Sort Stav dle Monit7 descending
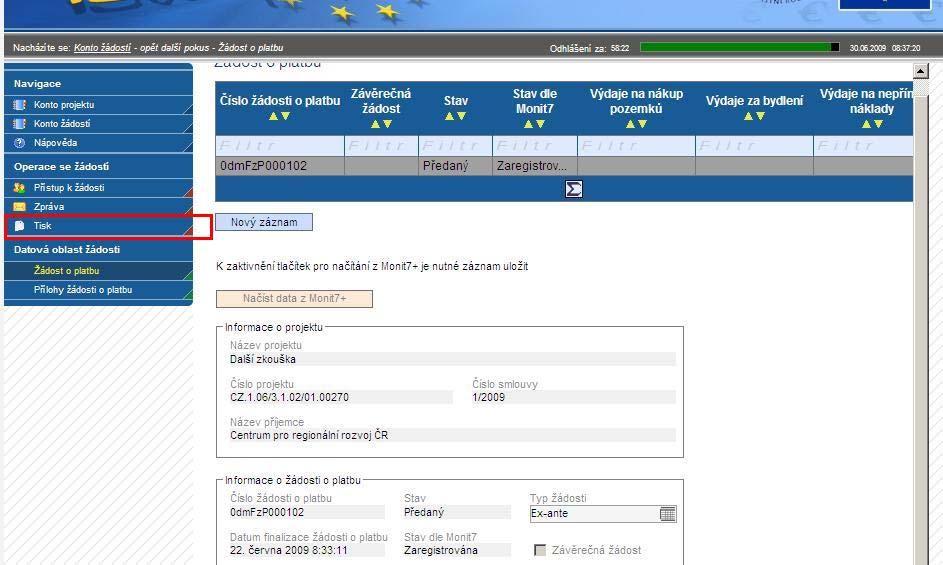 pos(541,124)
